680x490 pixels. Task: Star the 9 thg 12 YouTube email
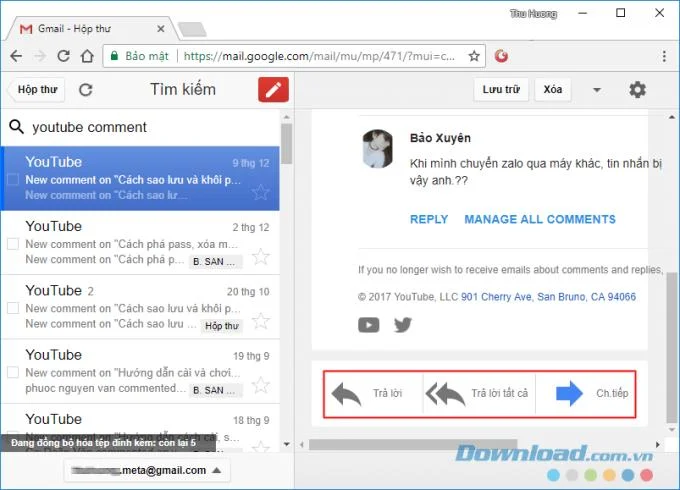261,193
